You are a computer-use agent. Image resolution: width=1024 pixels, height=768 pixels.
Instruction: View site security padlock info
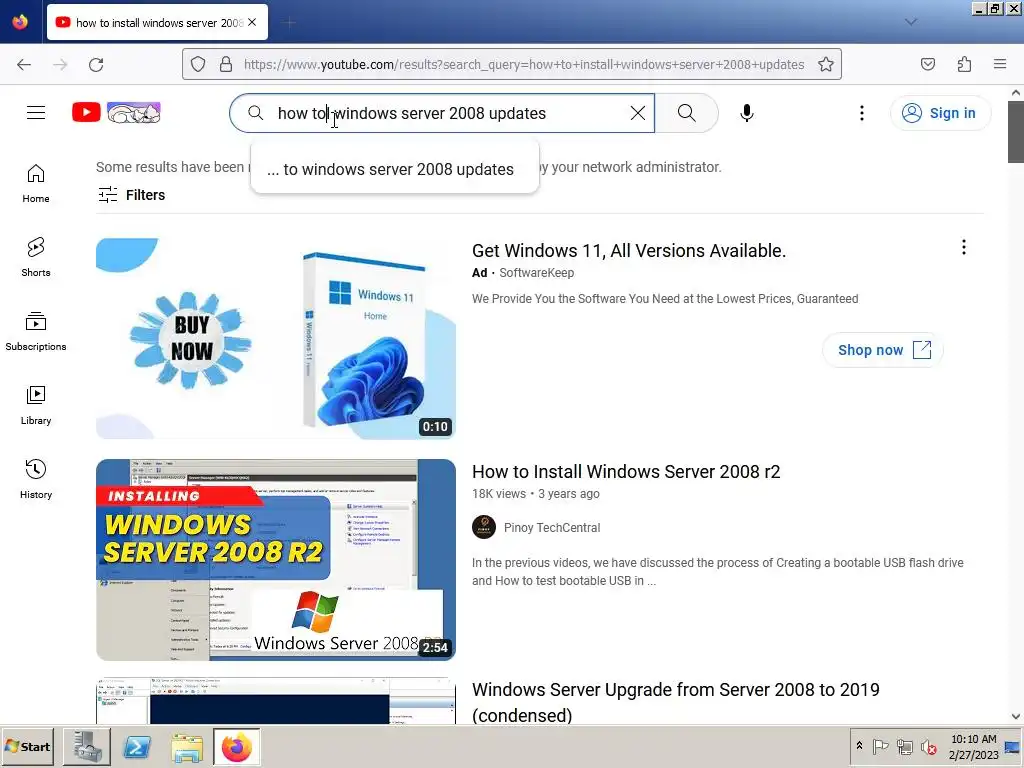point(225,64)
